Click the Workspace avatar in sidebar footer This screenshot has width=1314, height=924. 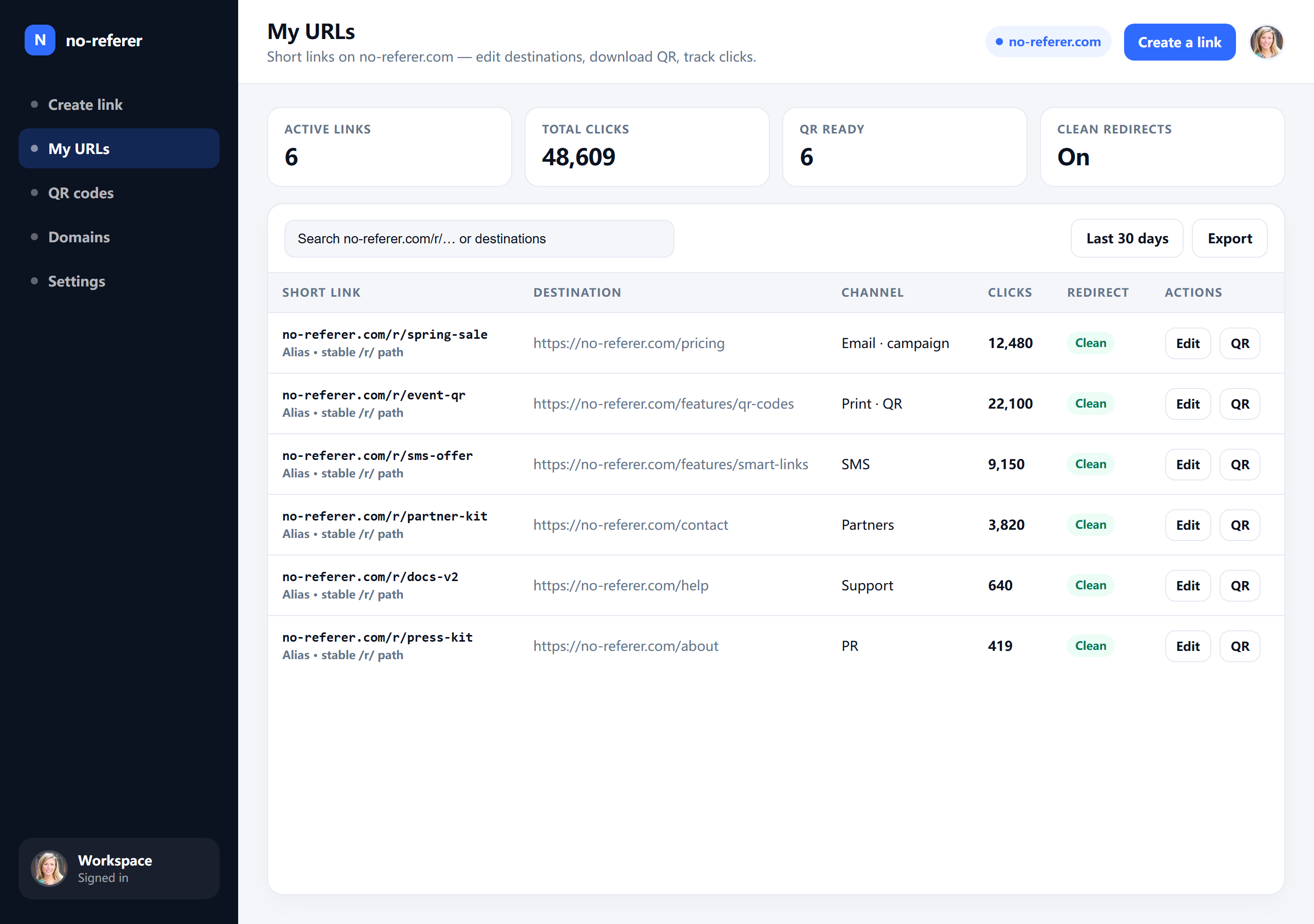point(49,868)
